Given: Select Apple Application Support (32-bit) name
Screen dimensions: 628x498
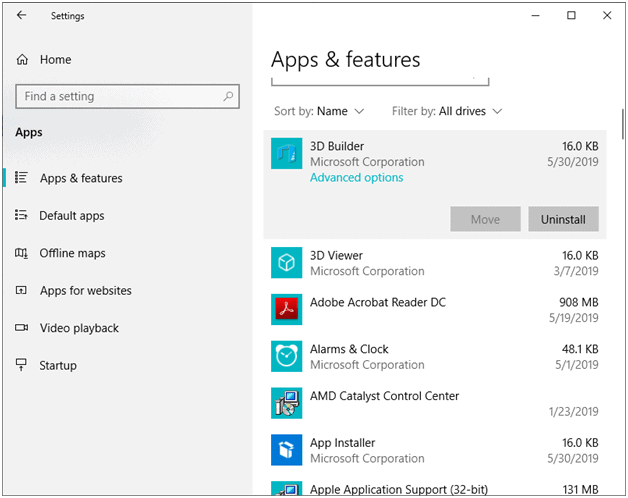Looking at the screenshot, I should pyautogui.click(x=399, y=489).
